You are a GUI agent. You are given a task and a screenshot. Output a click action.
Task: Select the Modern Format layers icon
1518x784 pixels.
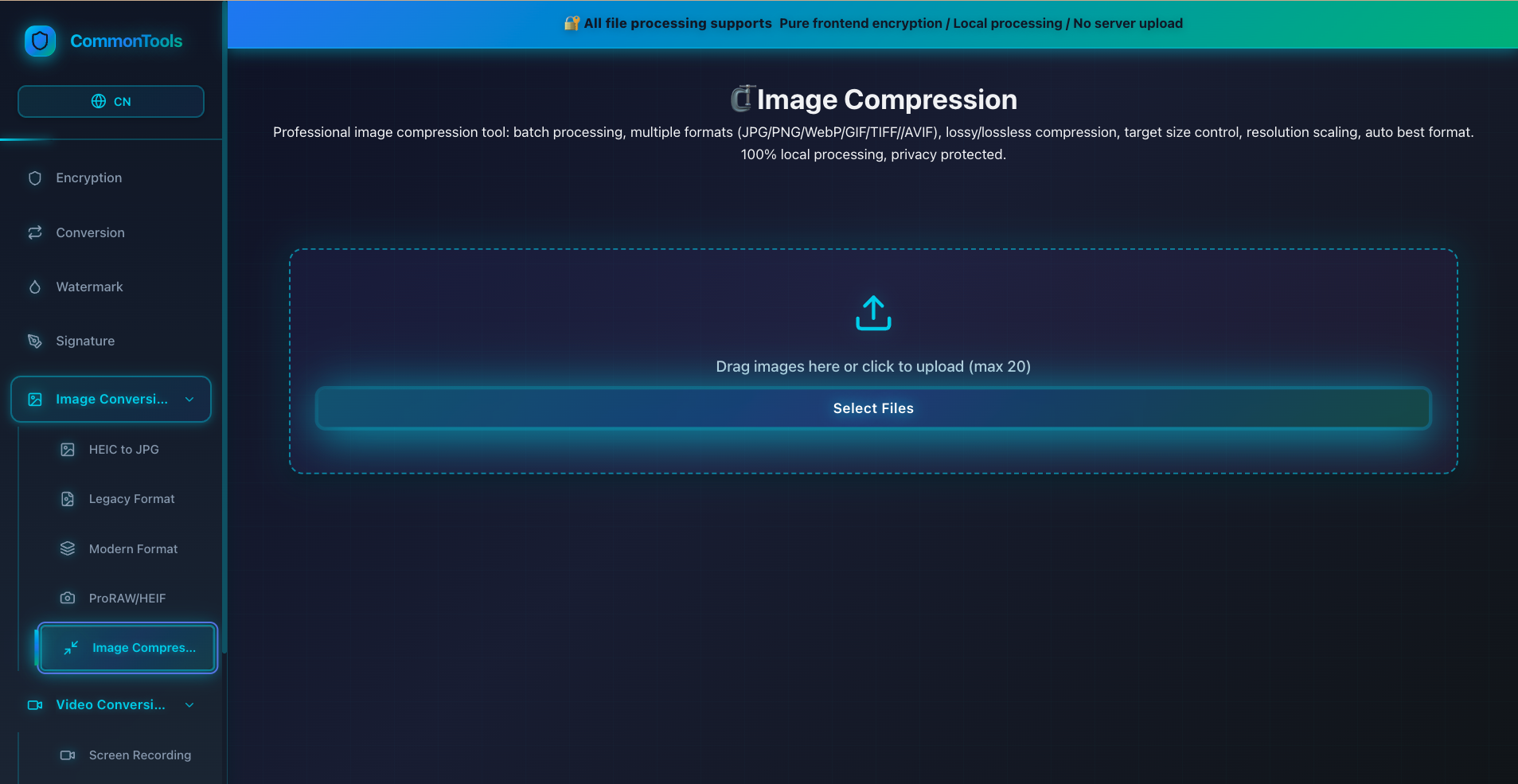pyautogui.click(x=68, y=548)
